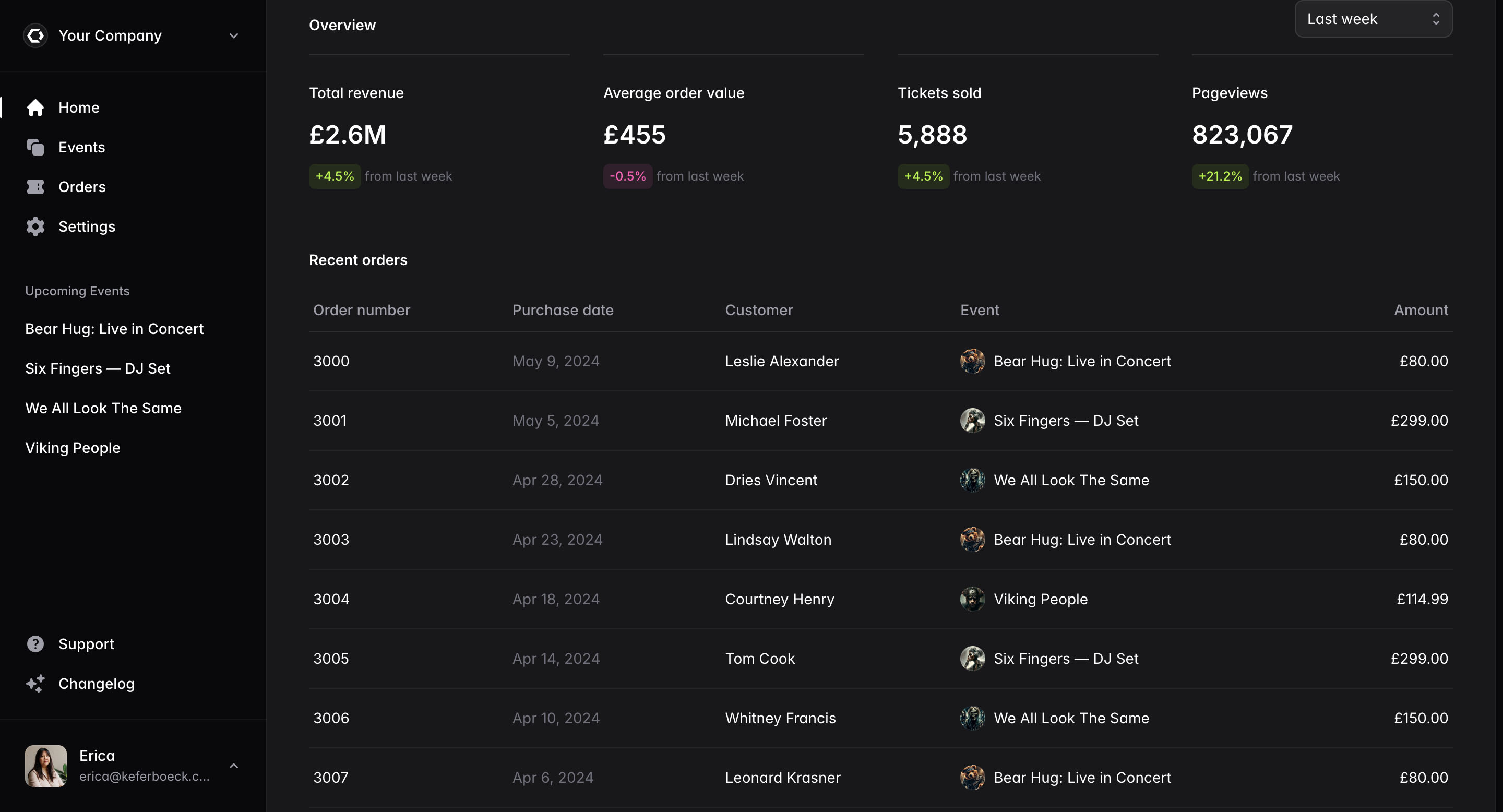Viewport: 1503px width, 812px height.
Task: Expand the Your Company account switcher chevron
Action: [233, 35]
